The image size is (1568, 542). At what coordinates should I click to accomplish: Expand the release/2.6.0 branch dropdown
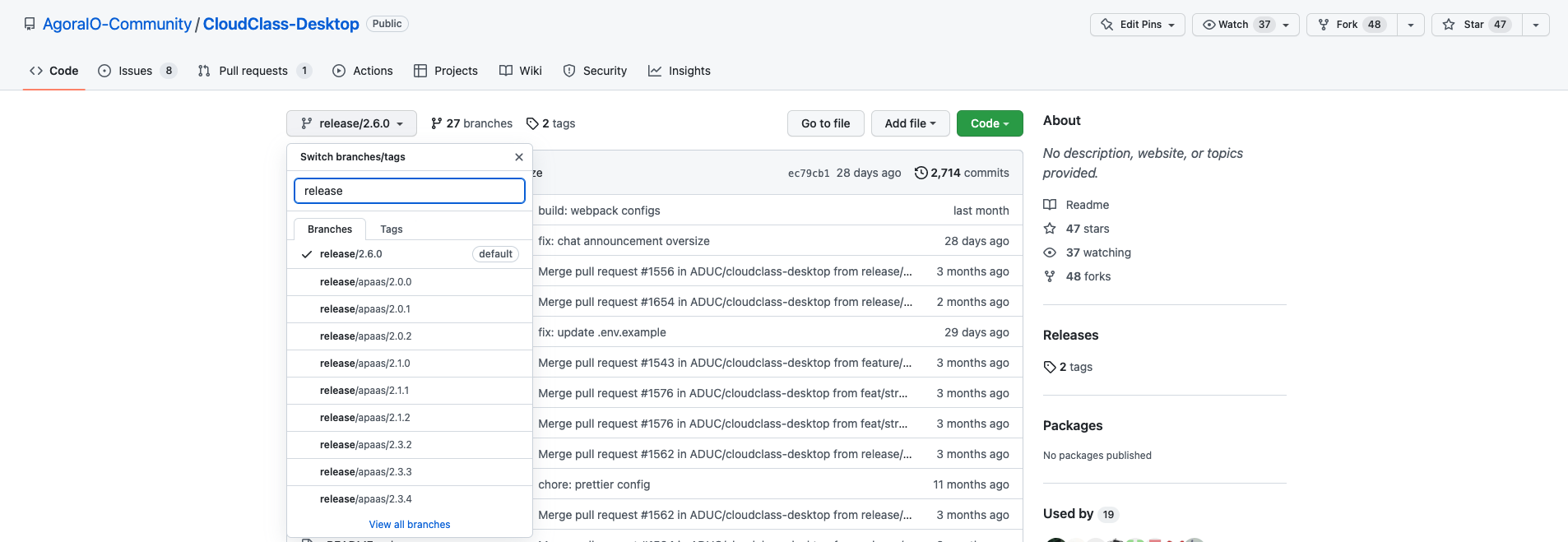[351, 123]
